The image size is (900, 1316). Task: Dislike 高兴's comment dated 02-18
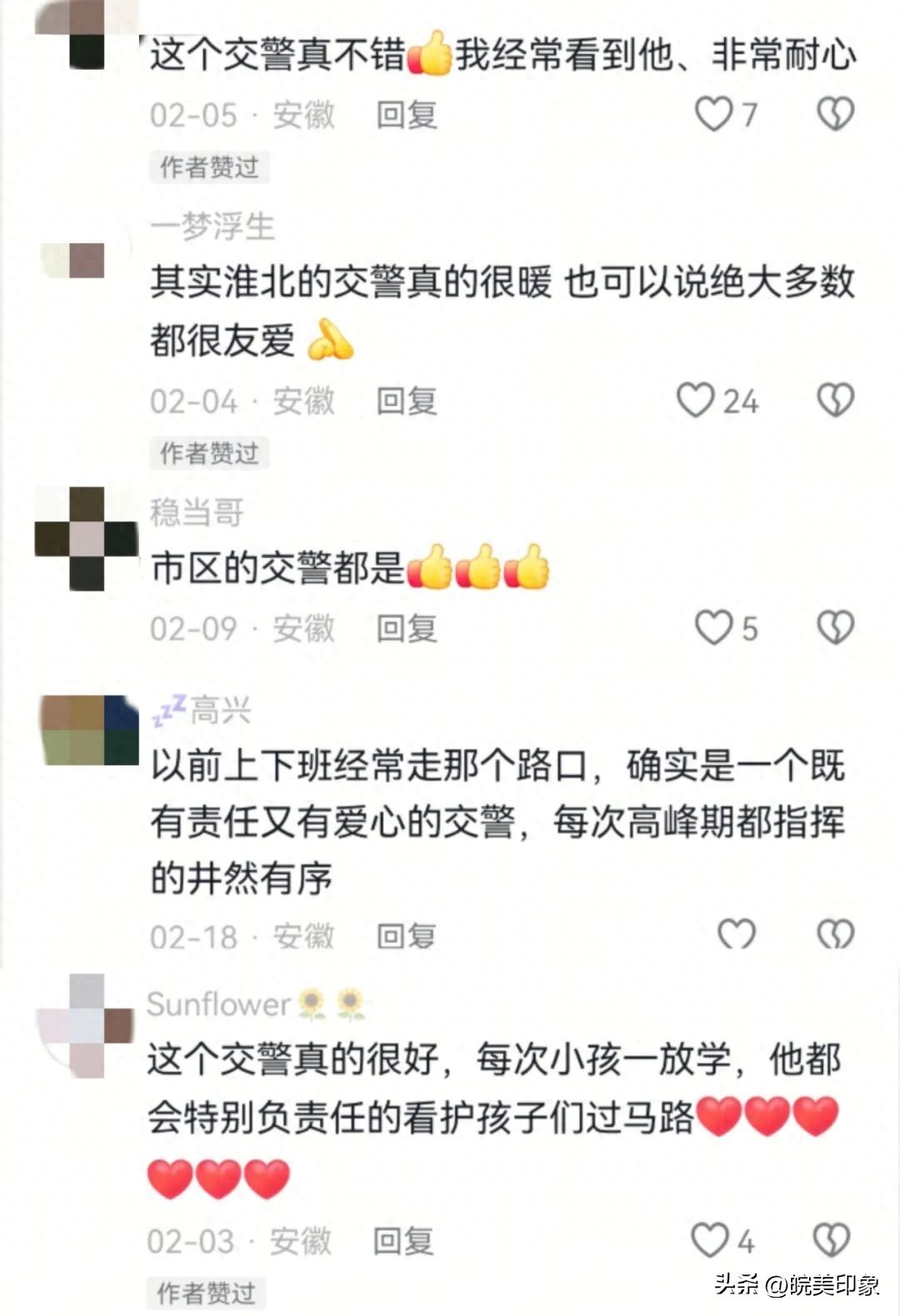pos(835,935)
